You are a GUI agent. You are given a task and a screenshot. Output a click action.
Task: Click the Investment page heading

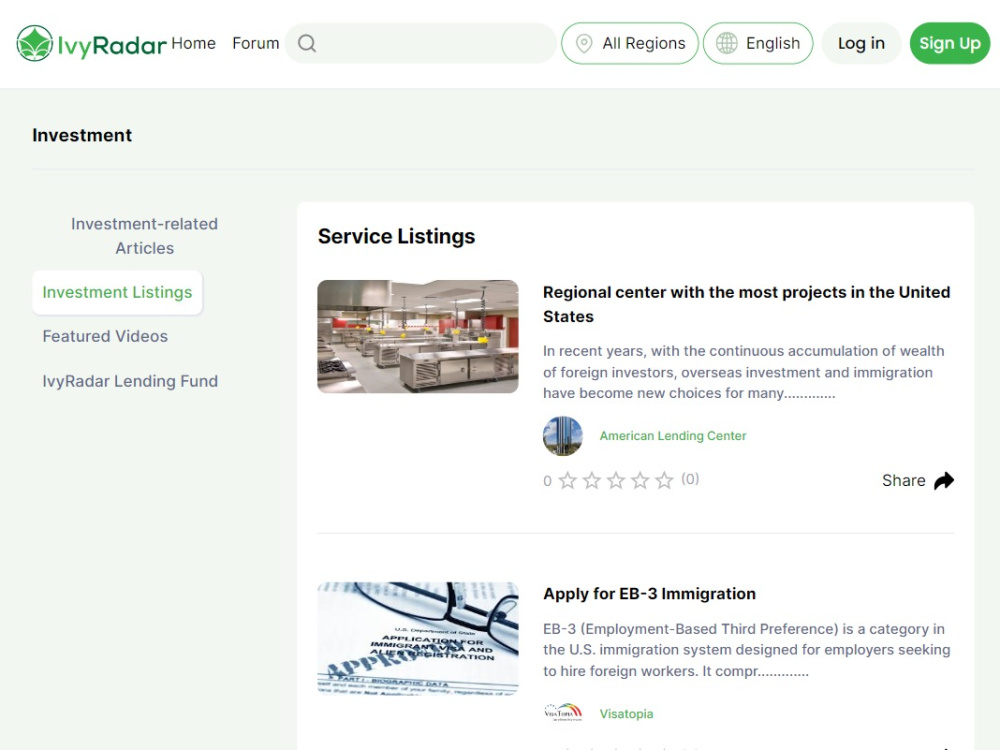click(x=82, y=135)
